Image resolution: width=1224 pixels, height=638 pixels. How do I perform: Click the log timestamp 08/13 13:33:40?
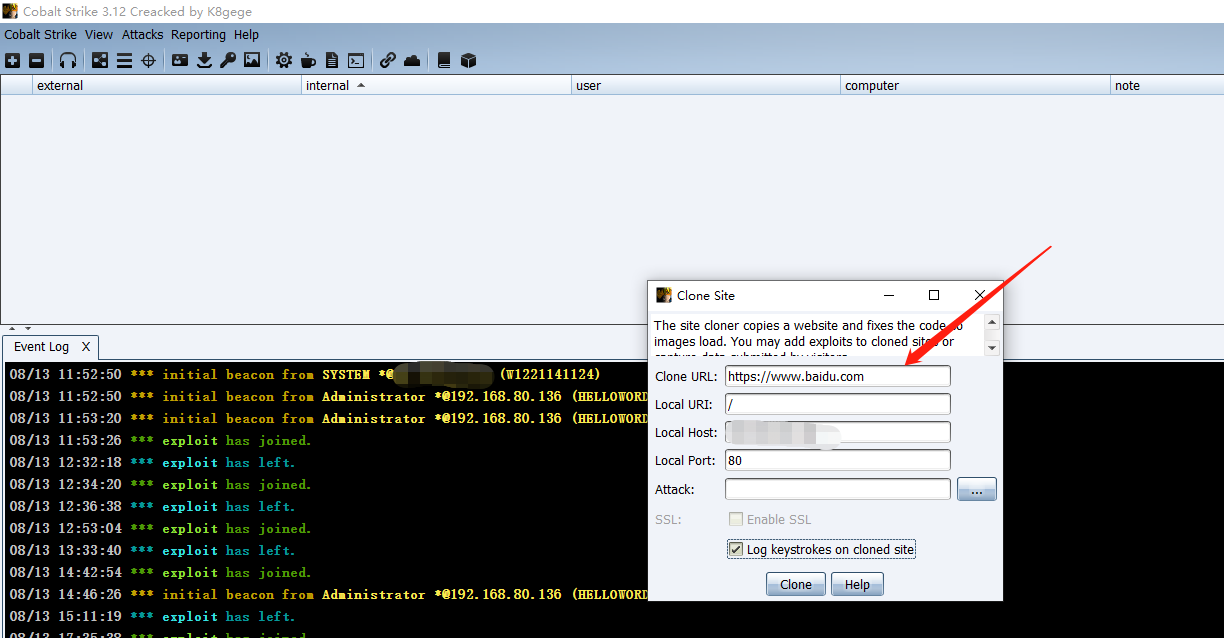tap(65, 550)
